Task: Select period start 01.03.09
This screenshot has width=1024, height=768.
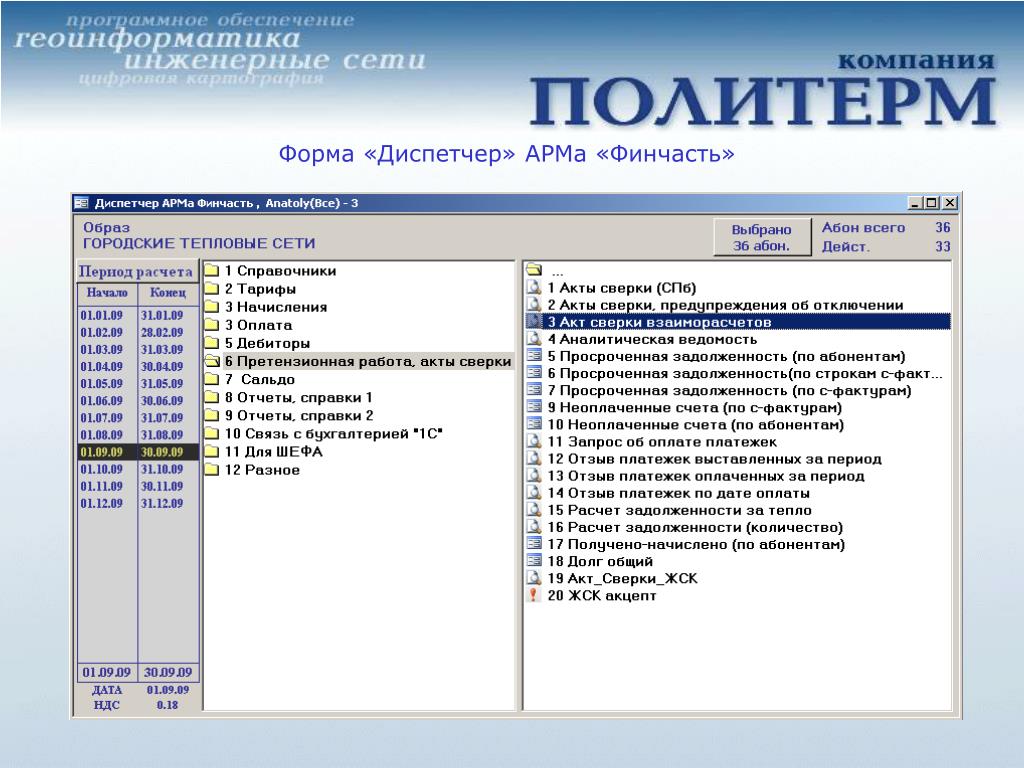Action: tap(102, 349)
